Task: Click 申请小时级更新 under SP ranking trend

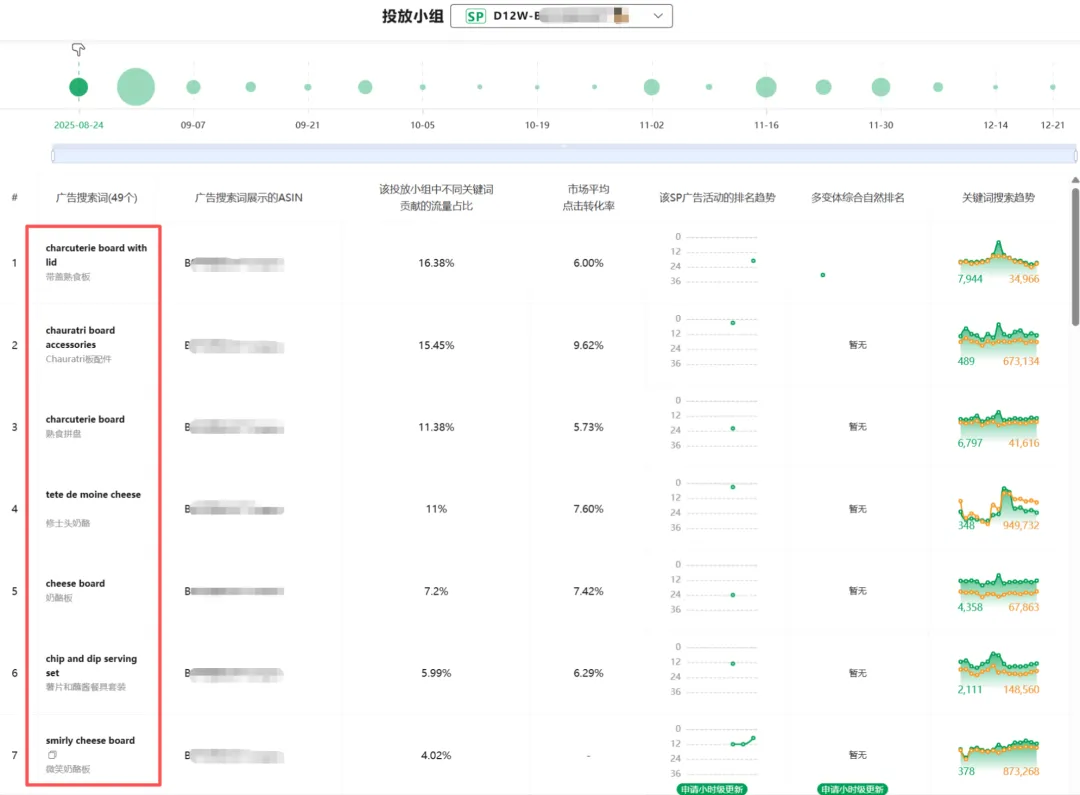Action: pos(711,789)
